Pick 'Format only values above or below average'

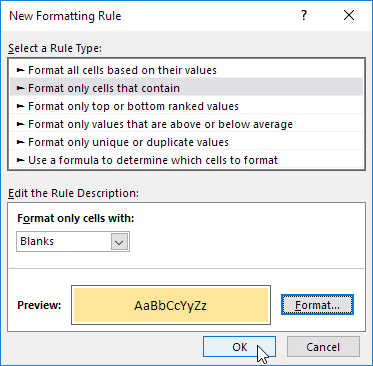[x=187, y=124]
